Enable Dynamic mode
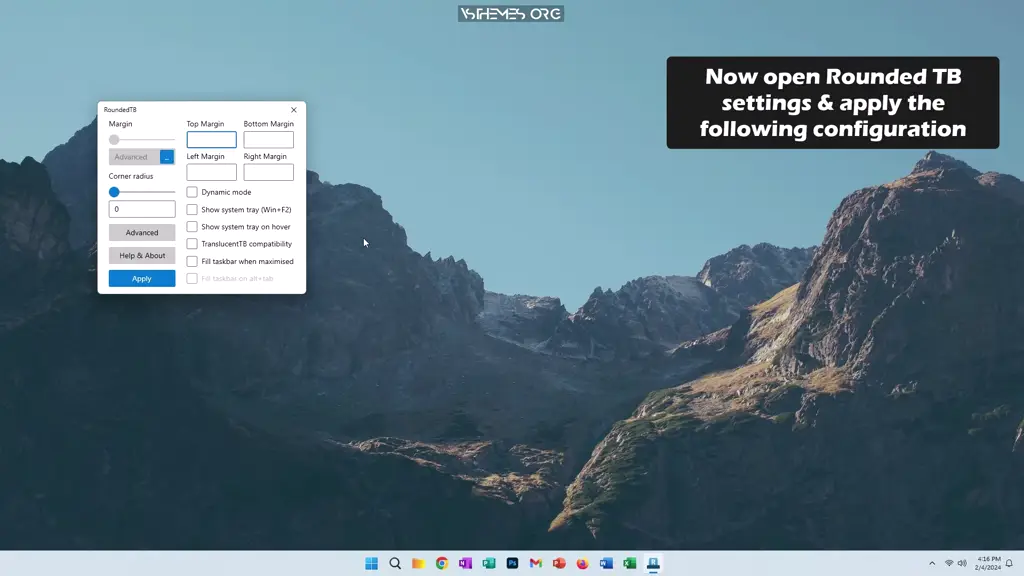This screenshot has width=1024, height=576. [x=191, y=192]
